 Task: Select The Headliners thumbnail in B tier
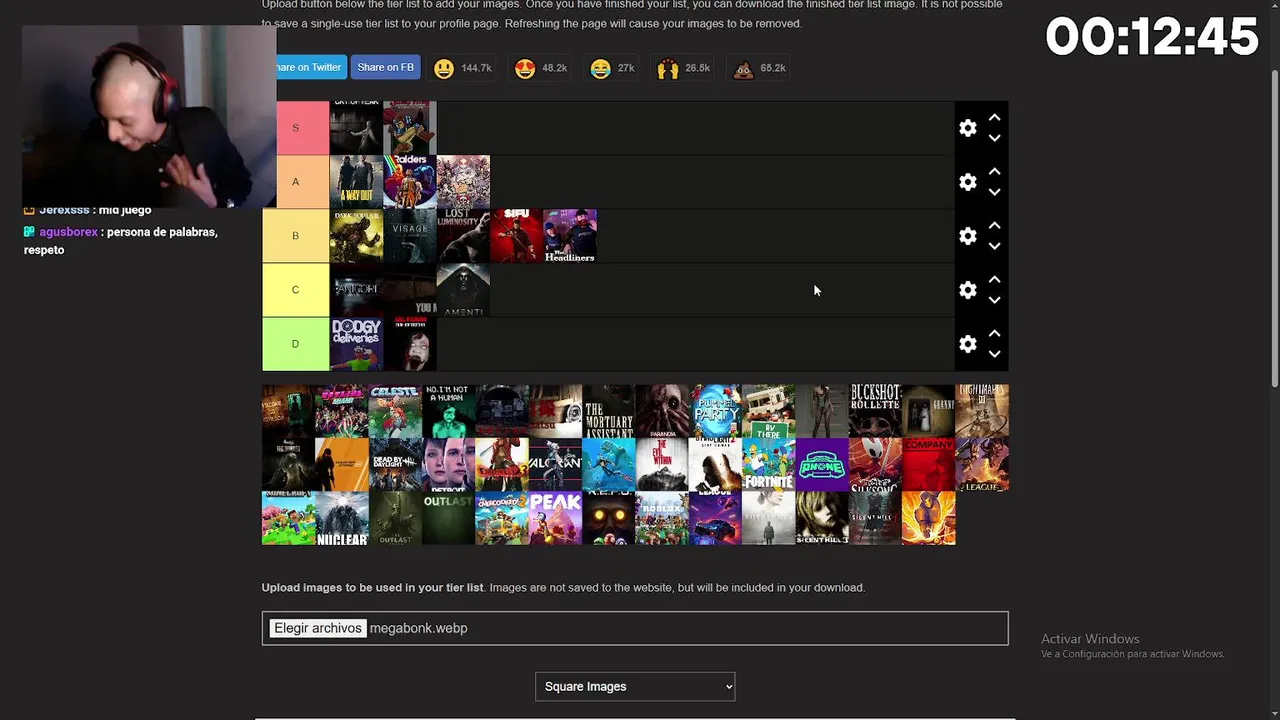tap(570, 236)
